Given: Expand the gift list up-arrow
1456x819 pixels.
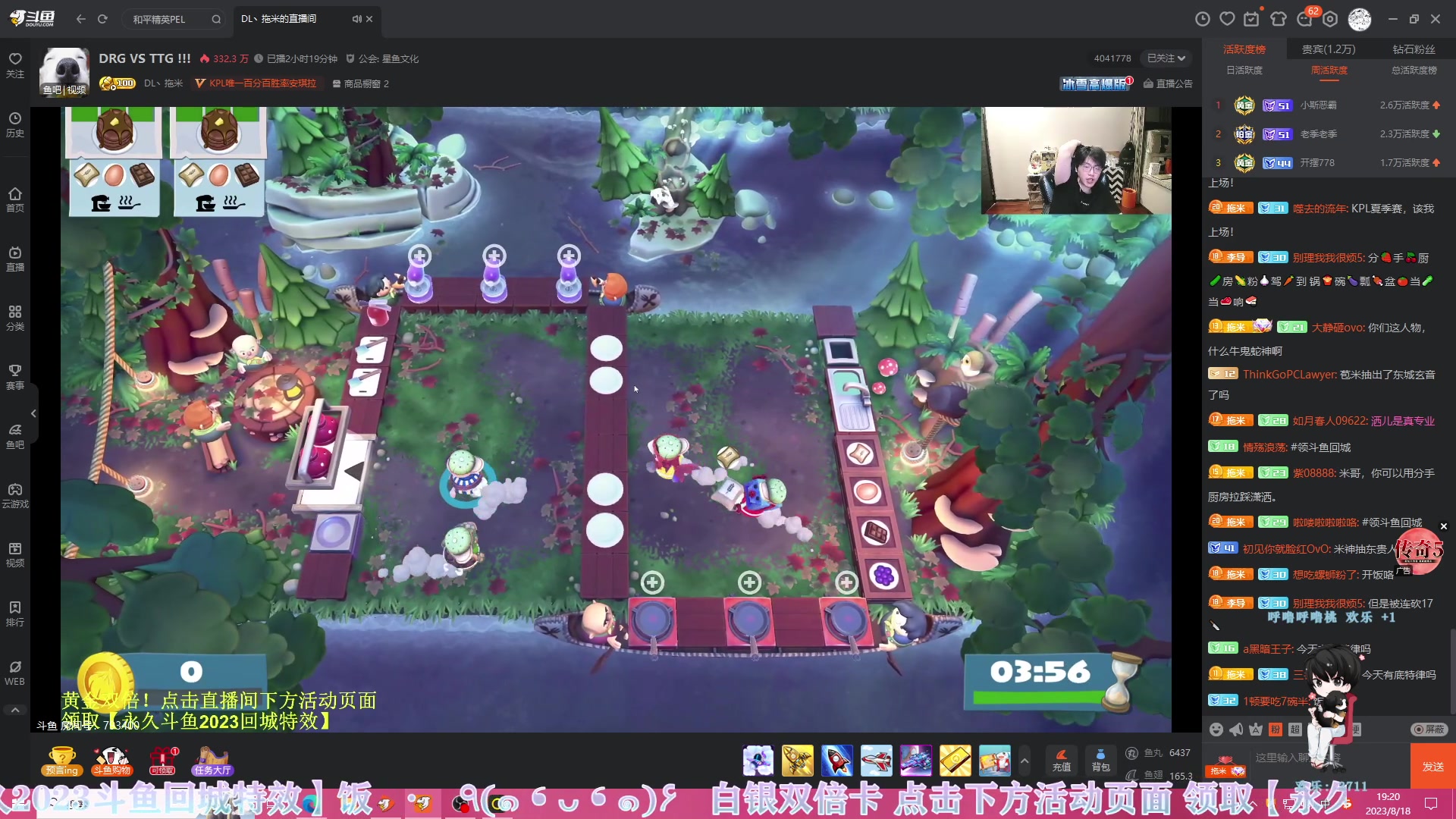Looking at the screenshot, I should click(1025, 761).
